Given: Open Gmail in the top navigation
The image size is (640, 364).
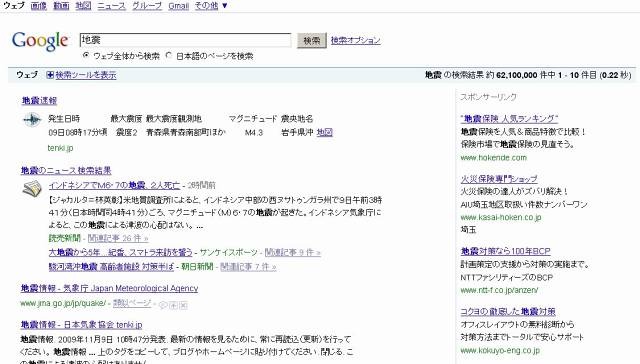Looking at the screenshot, I should coord(179,6).
